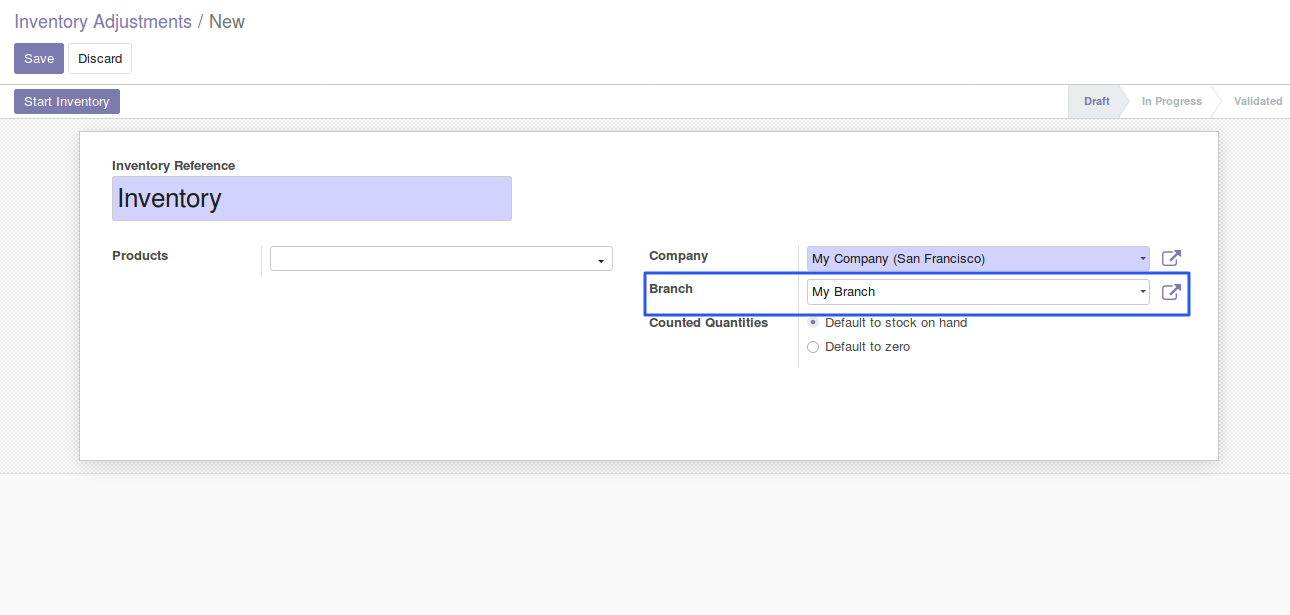Click the In Progress status stage
Screen dimensions: 1290x615
point(1171,101)
